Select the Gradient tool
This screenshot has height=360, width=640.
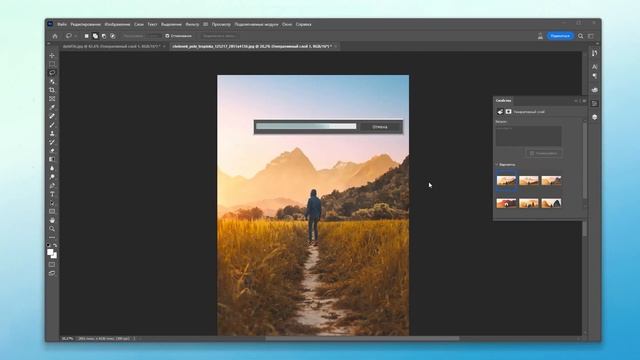[x=52, y=159]
